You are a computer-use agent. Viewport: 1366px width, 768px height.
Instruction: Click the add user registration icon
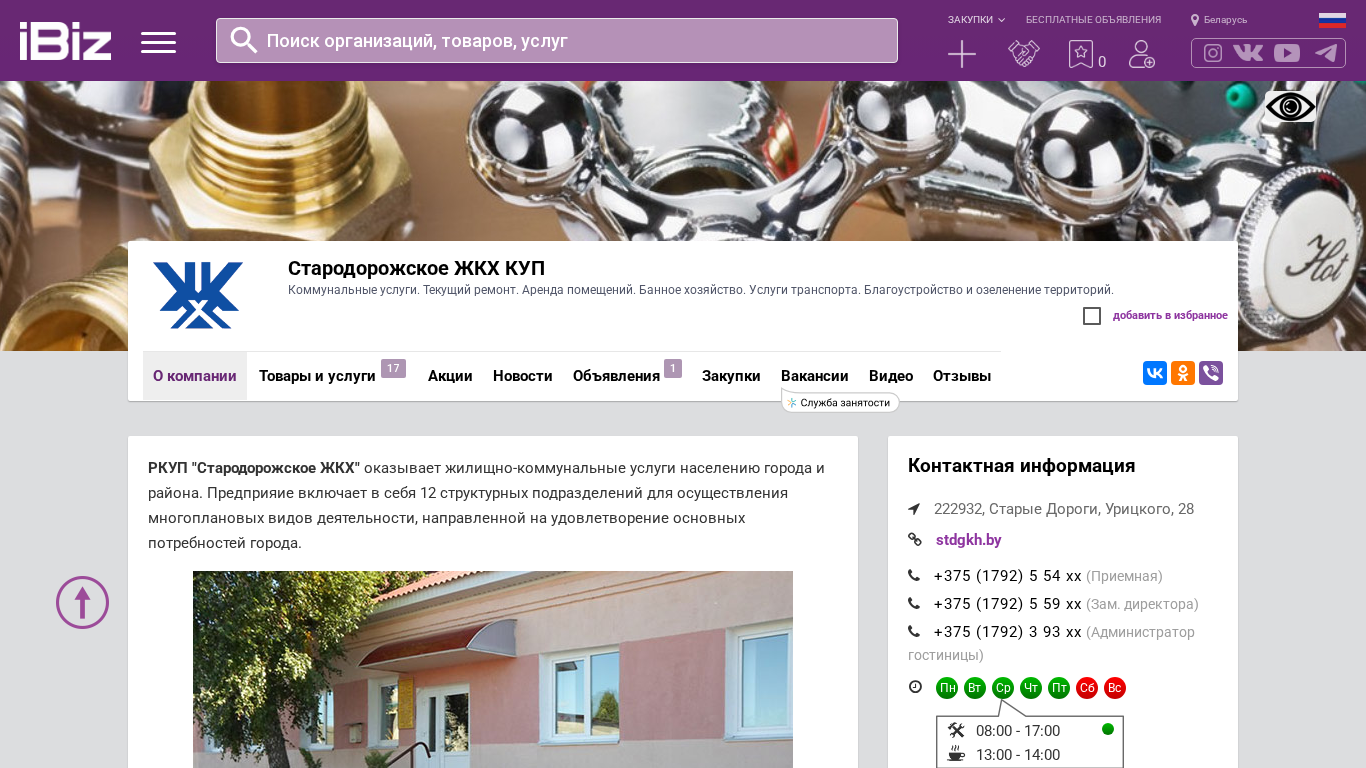(1142, 54)
